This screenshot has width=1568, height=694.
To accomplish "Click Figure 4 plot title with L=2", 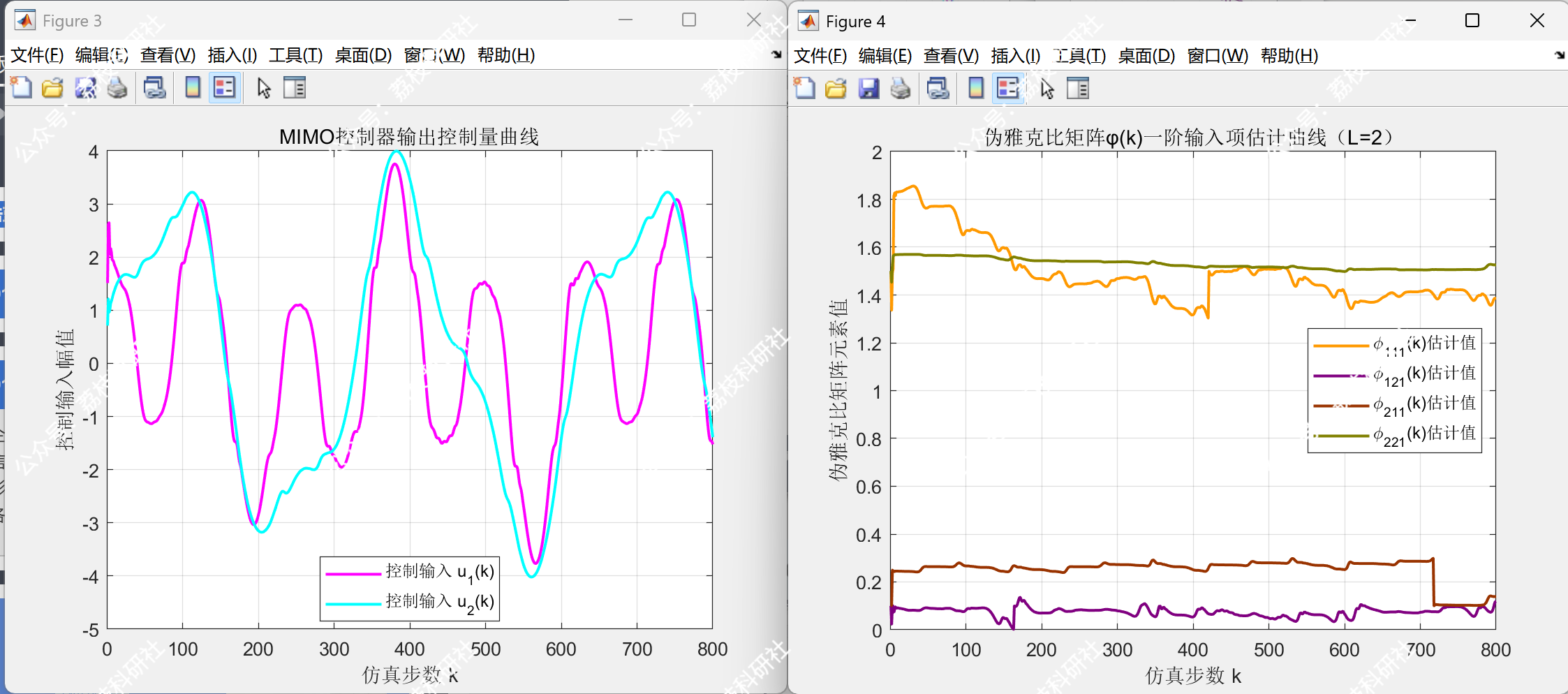I will (x=1188, y=138).
